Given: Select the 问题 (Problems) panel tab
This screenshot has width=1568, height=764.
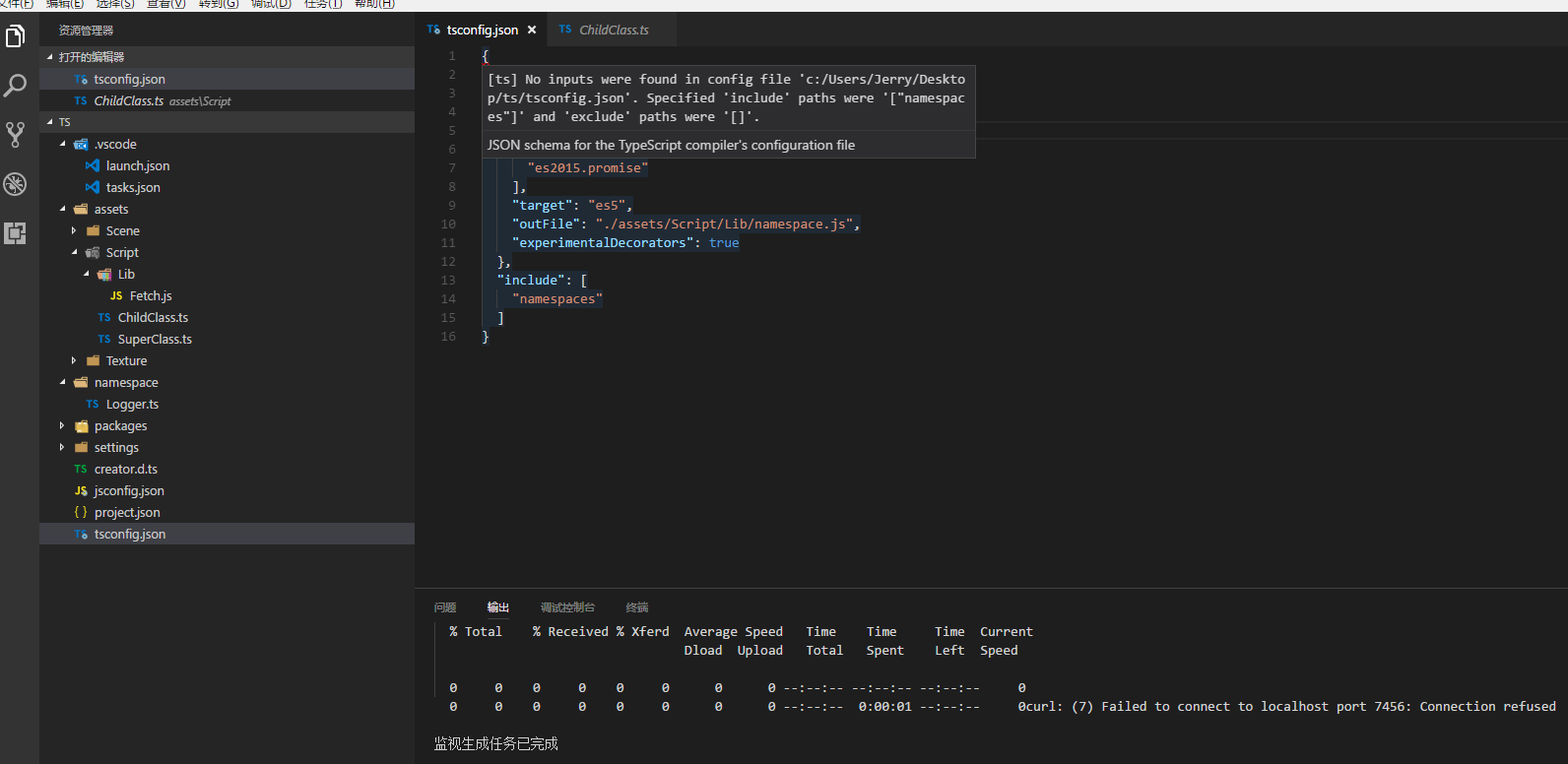Looking at the screenshot, I should 445,607.
